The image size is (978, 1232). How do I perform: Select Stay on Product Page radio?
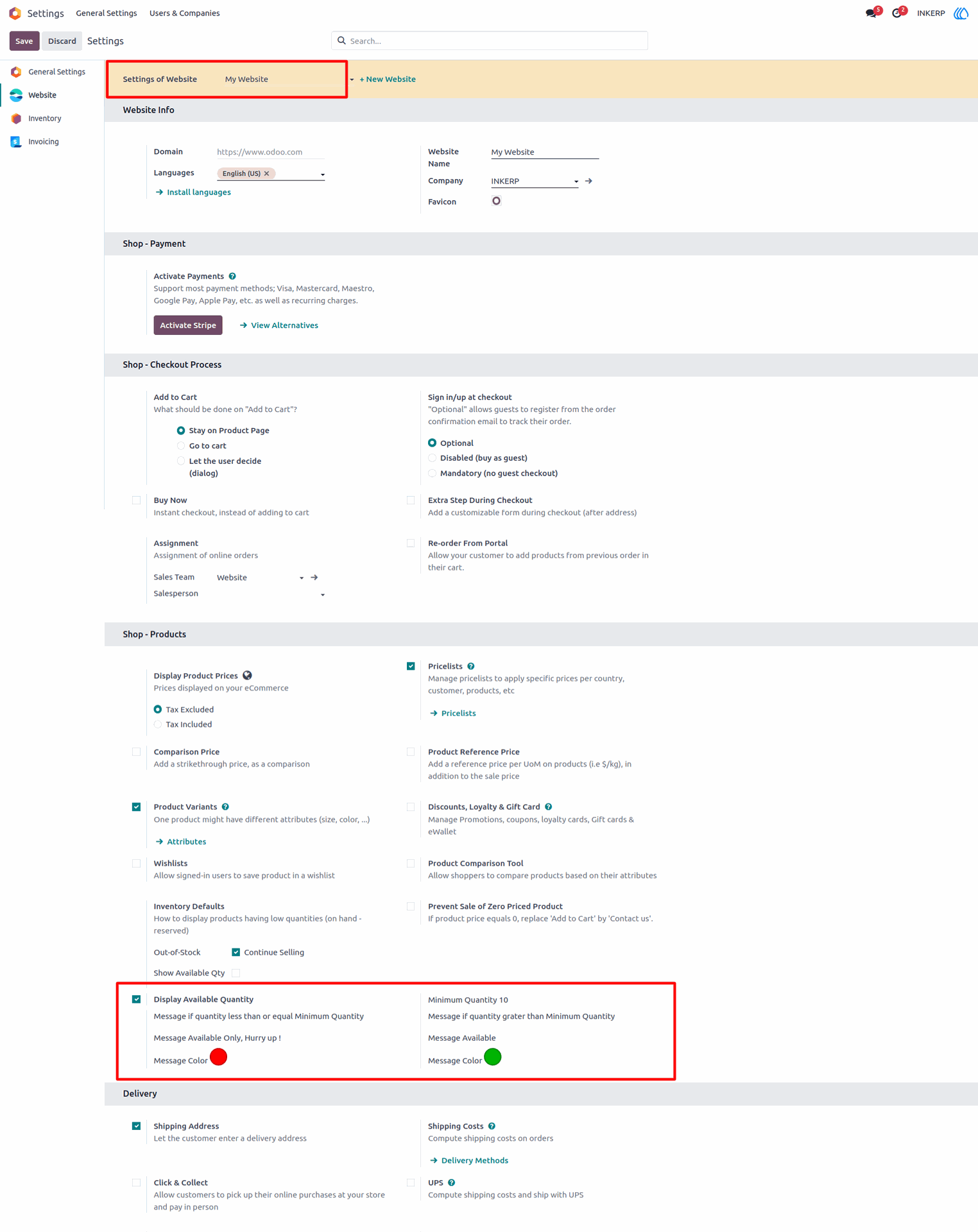tap(181, 431)
